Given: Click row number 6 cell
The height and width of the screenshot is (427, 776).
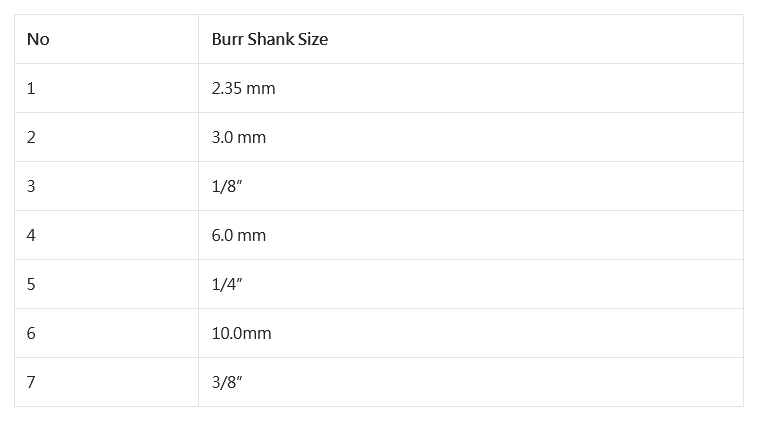Looking at the screenshot, I should pyautogui.click(x=106, y=333).
